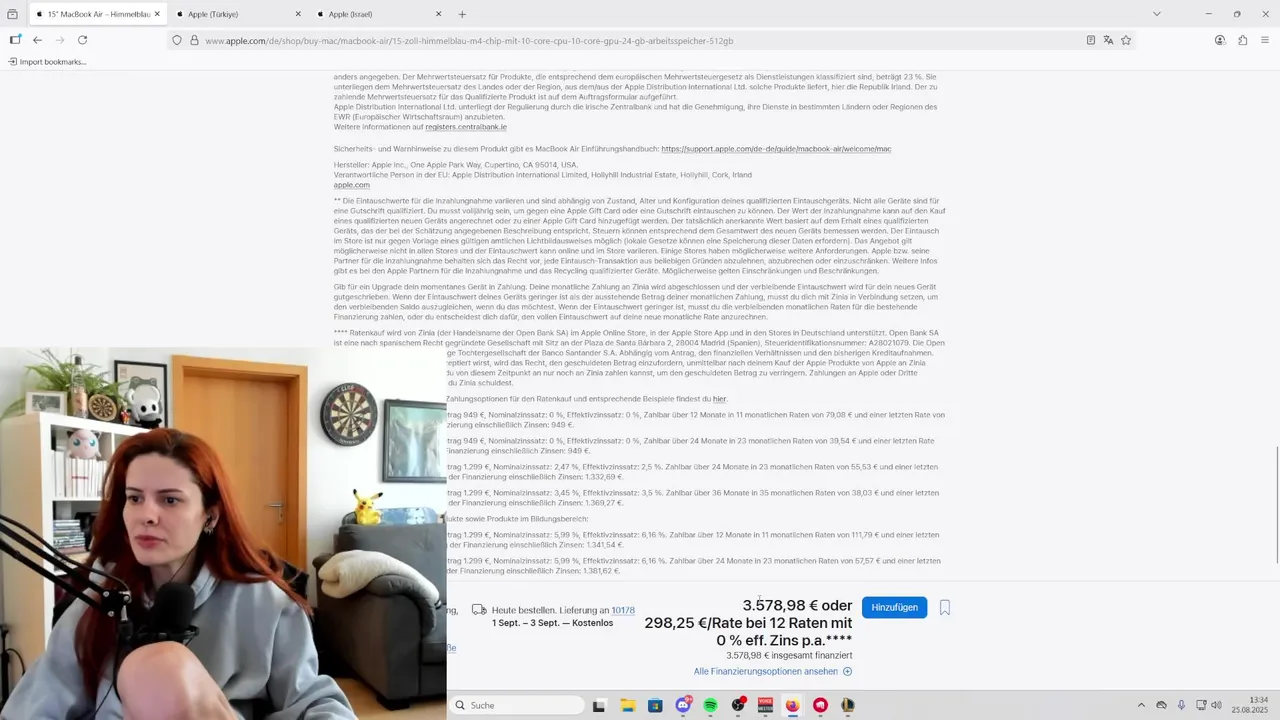Close the Apple (Israel) tab
The height and width of the screenshot is (720, 1280).
point(438,14)
